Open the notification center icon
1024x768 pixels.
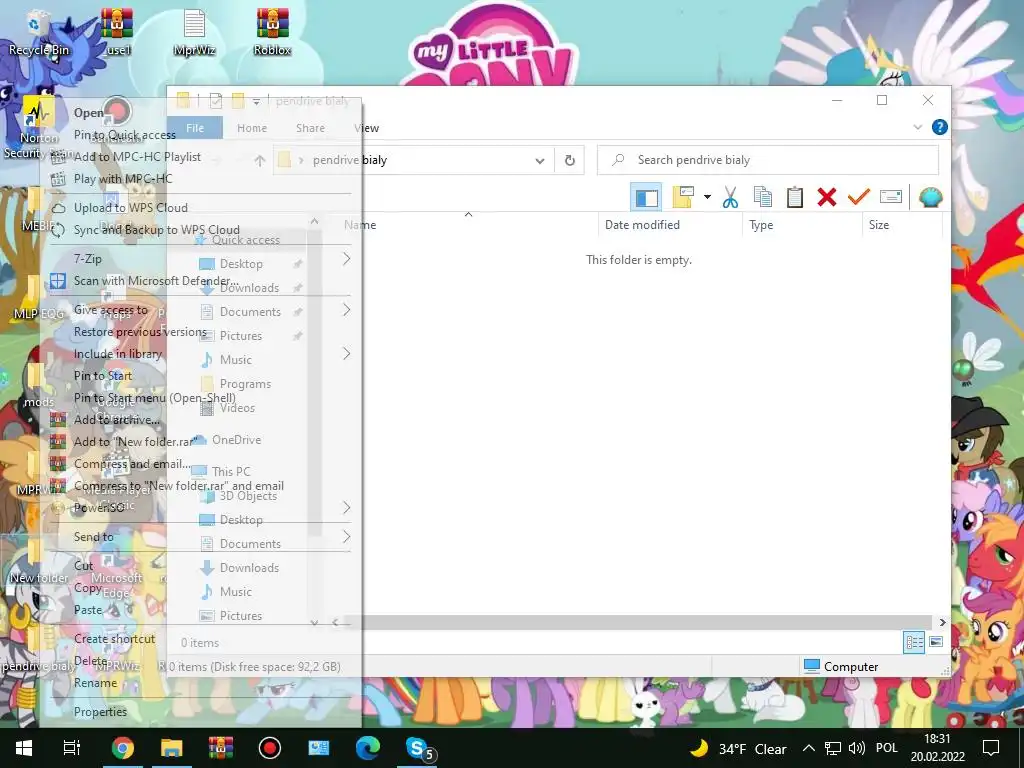(991, 748)
